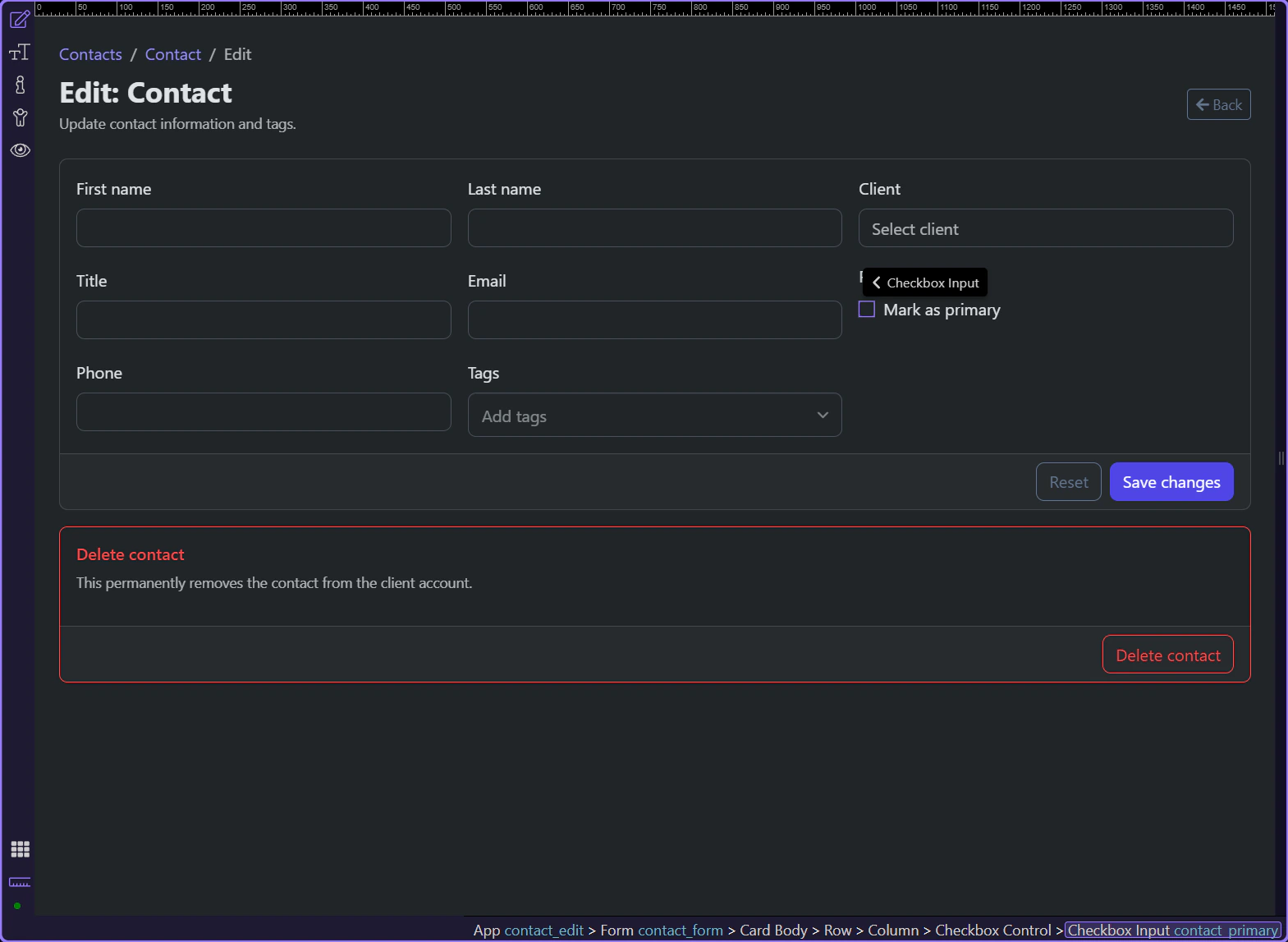Select the edit pencil tool in sidebar
Screen dimensions: 1288x942
click(20, 19)
